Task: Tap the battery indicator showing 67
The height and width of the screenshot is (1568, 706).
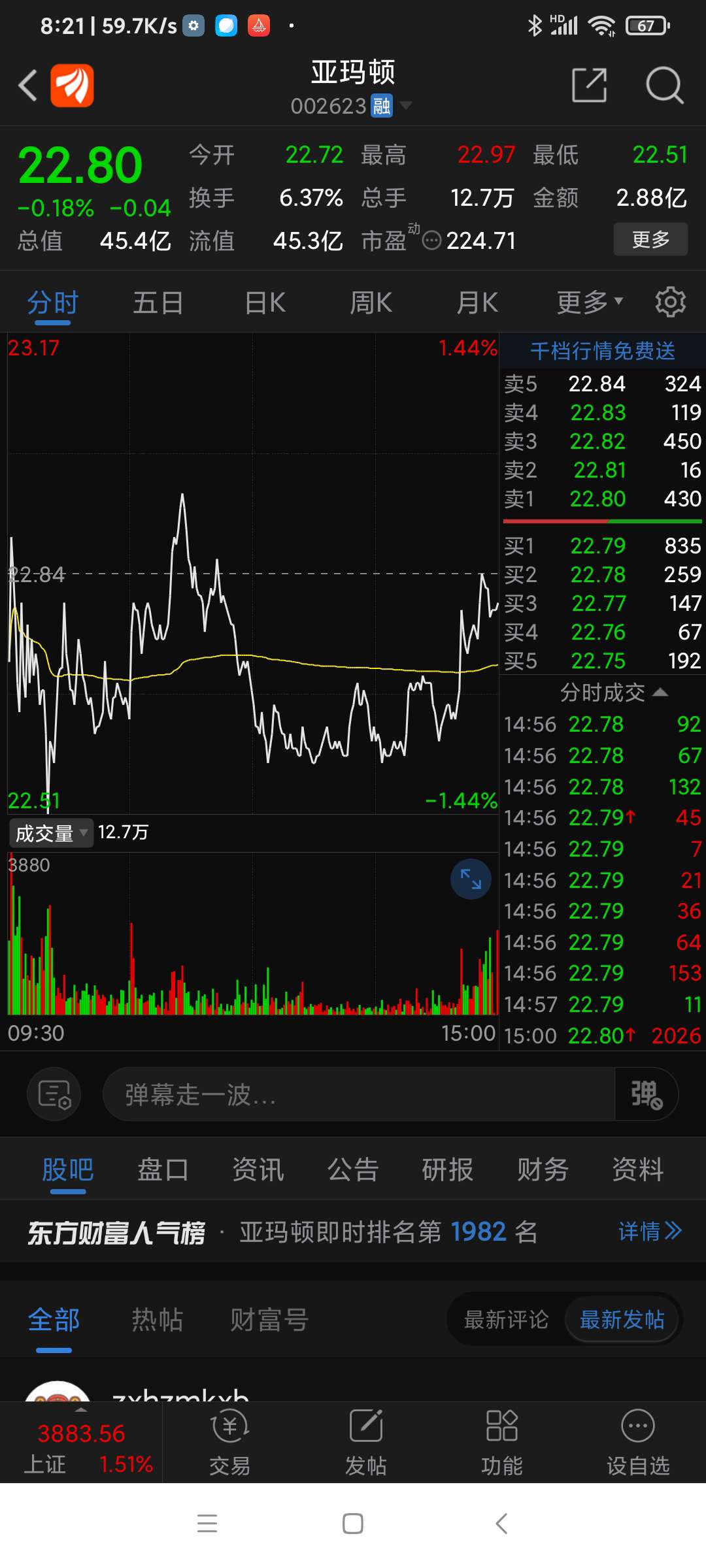Action: click(x=648, y=25)
